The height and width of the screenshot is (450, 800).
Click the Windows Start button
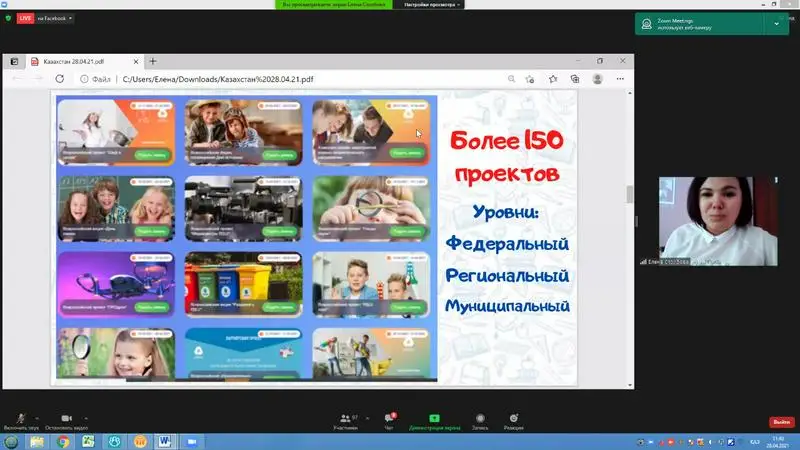pyautogui.click(x=11, y=441)
